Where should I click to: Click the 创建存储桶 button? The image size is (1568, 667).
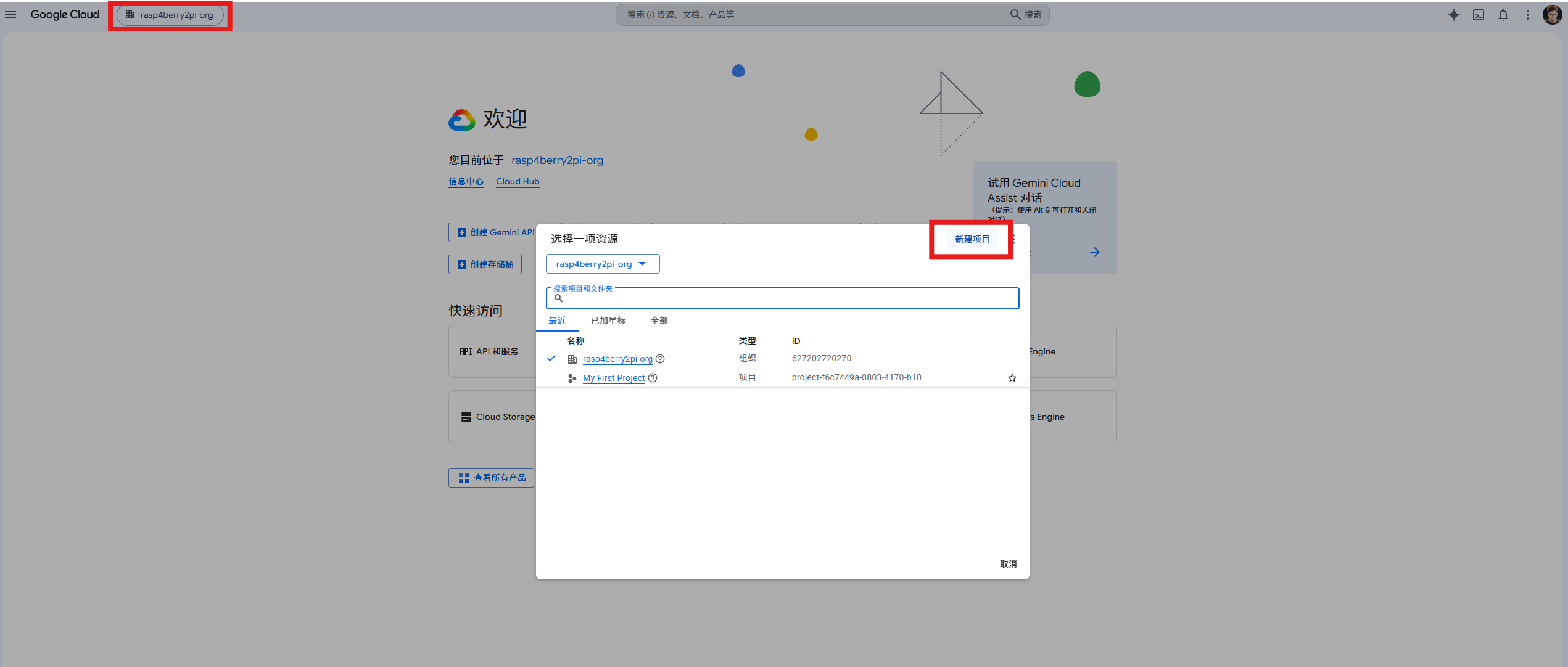click(485, 264)
